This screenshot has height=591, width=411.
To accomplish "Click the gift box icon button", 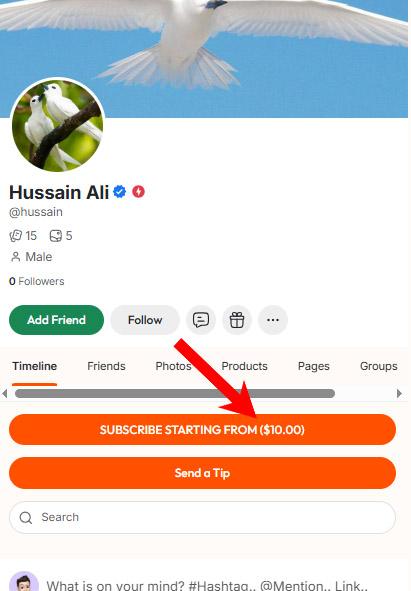I will point(237,320).
